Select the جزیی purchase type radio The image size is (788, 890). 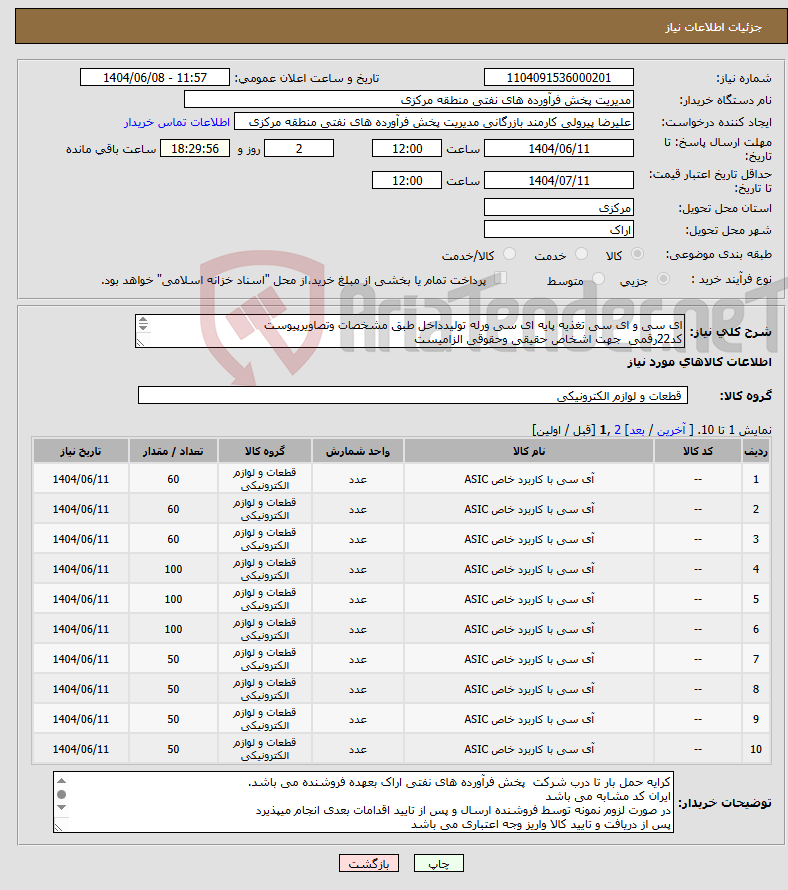(x=663, y=279)
